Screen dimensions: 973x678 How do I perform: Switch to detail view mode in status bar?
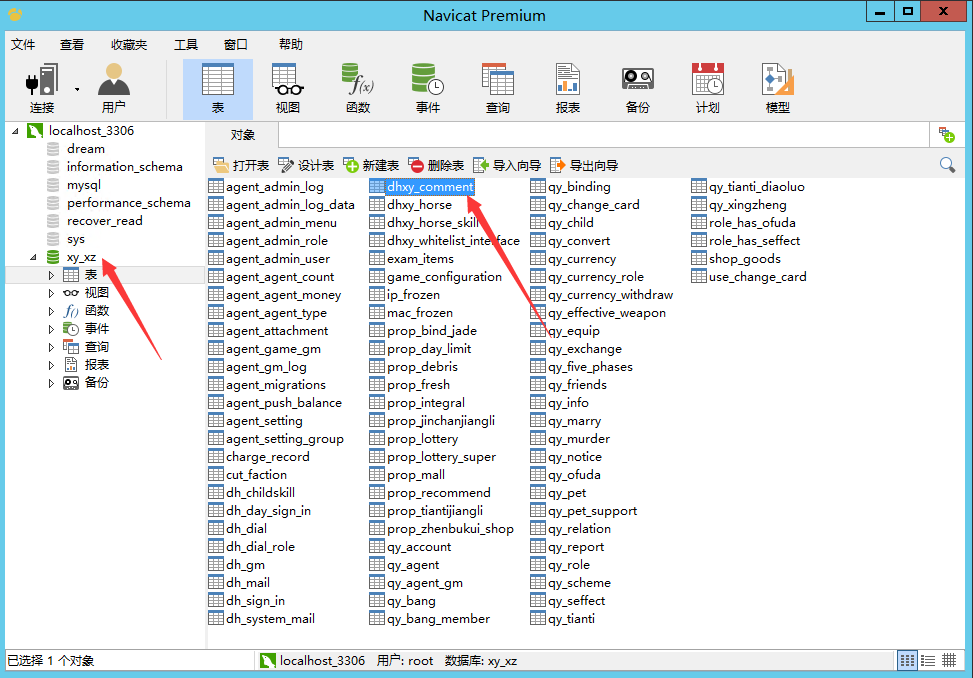point(928,660)
